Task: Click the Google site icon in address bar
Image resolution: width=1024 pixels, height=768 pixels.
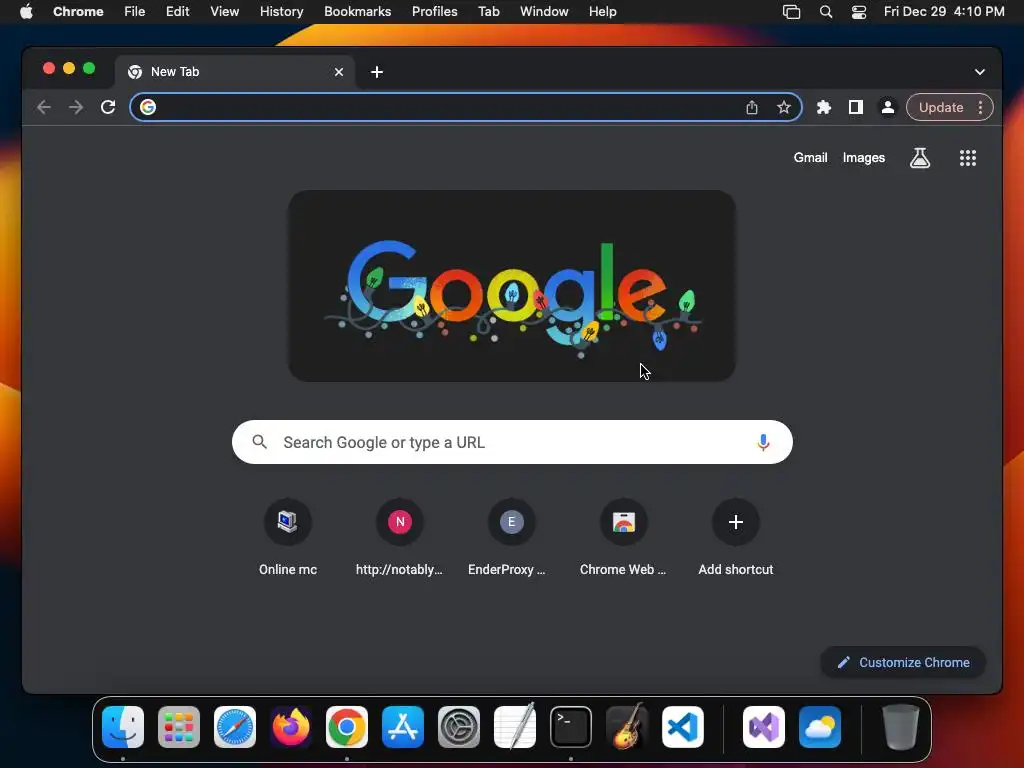Action: coord(148,107)
